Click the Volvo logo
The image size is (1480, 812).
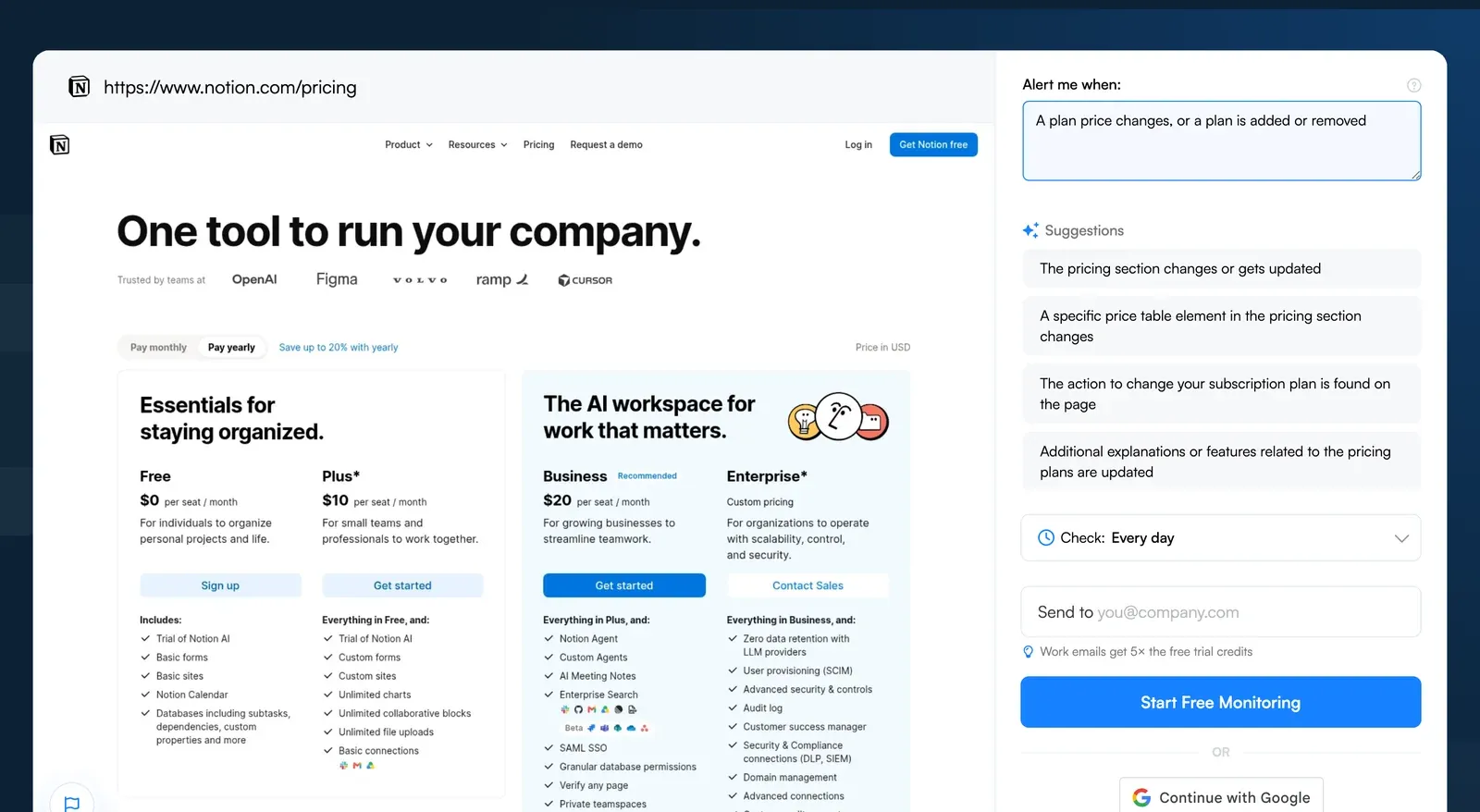pyautogui.click(x=420, y=280)
